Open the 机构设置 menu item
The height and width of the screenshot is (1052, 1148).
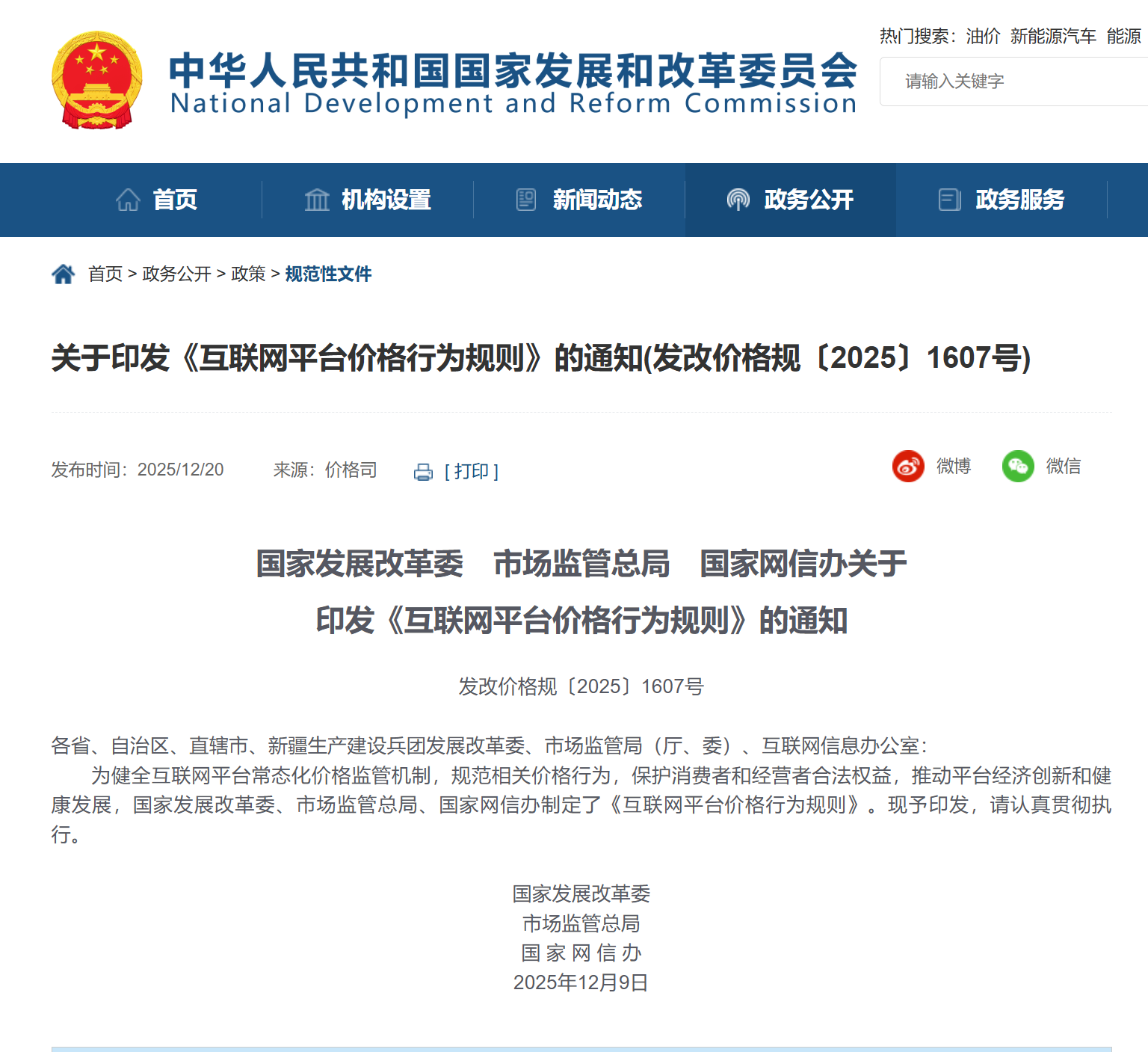[x=386, y=200]
